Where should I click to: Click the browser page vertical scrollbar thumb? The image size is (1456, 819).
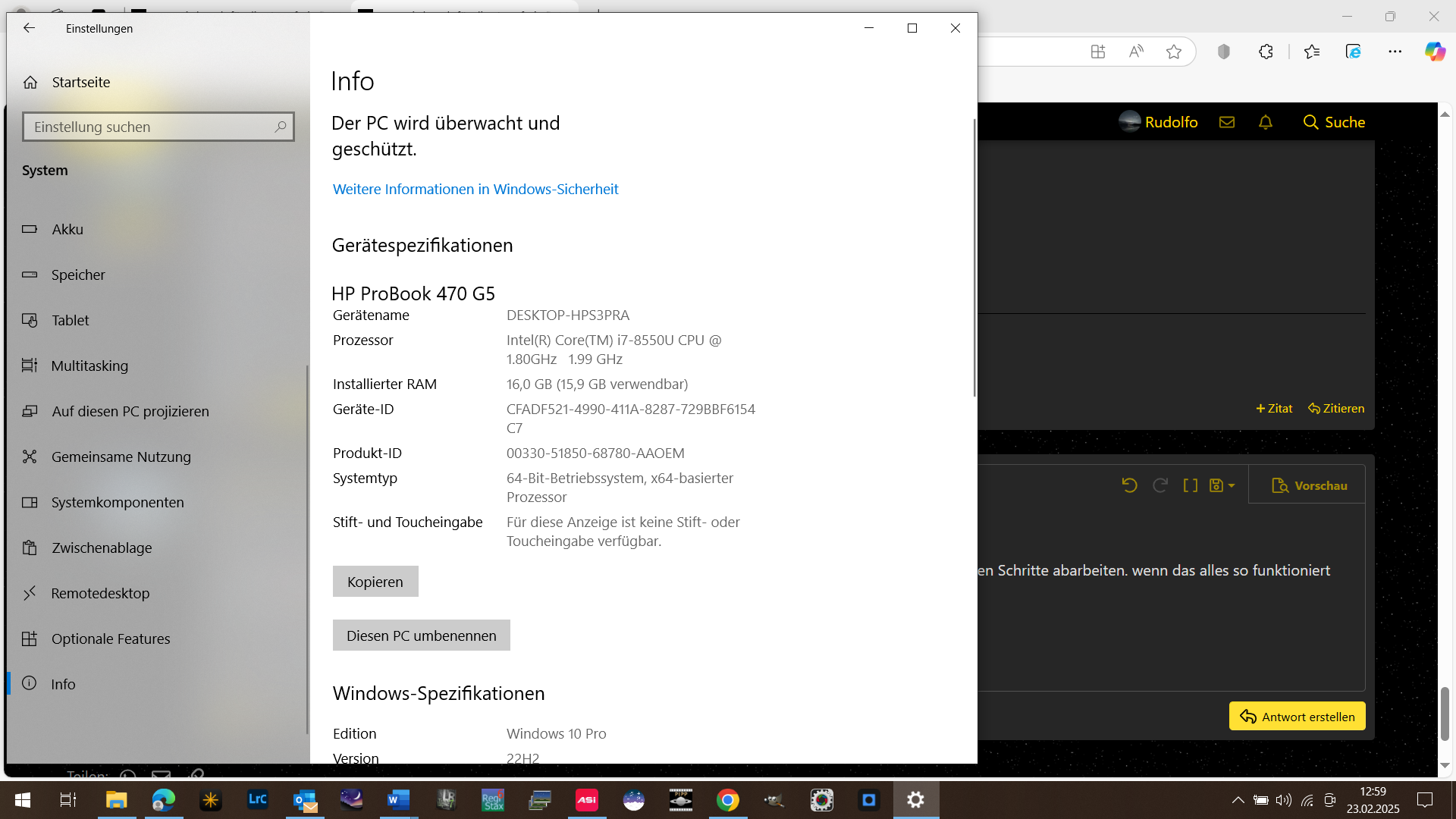point(1445,714)
